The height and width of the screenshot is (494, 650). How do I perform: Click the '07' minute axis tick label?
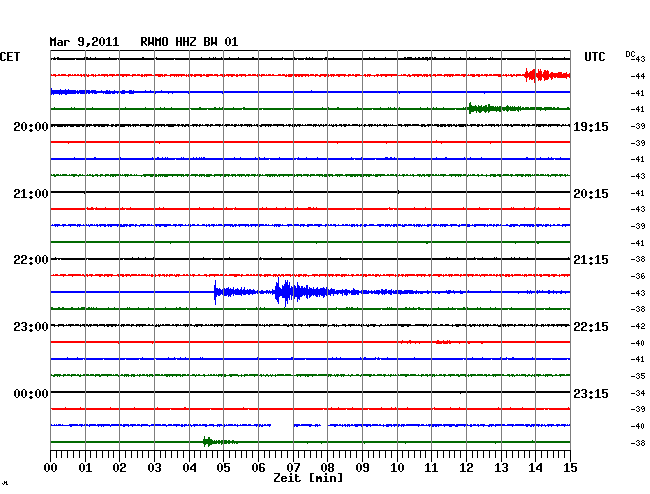(x=293, y=468)
